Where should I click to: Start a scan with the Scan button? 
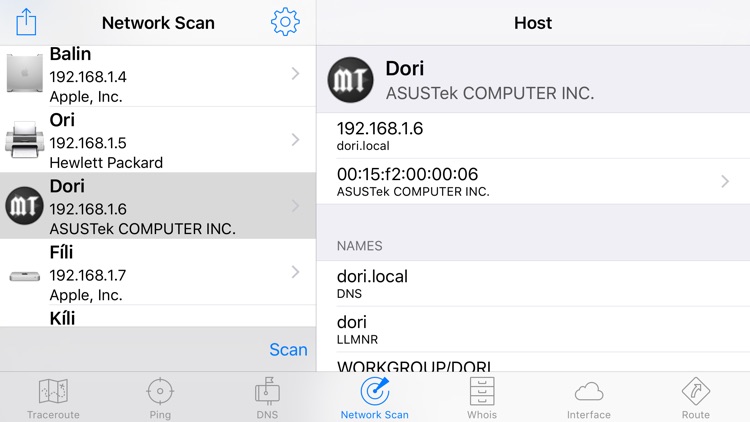click(288, 350)
